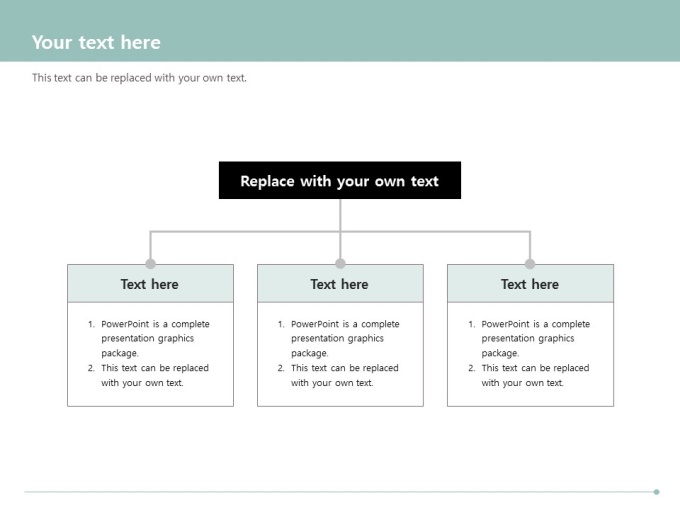Click the gray connector dot above right box
Image resolution: width=680 pixels, height=510 pixels.
530,264
